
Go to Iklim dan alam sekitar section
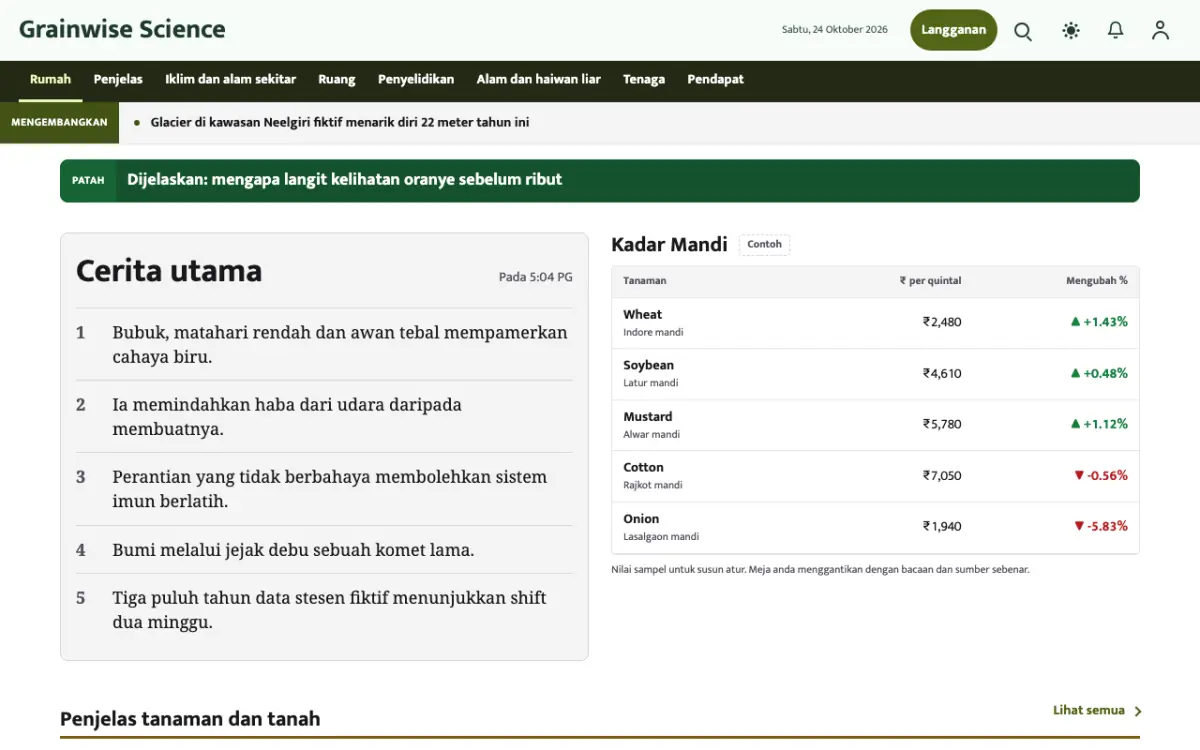point(231,80)
